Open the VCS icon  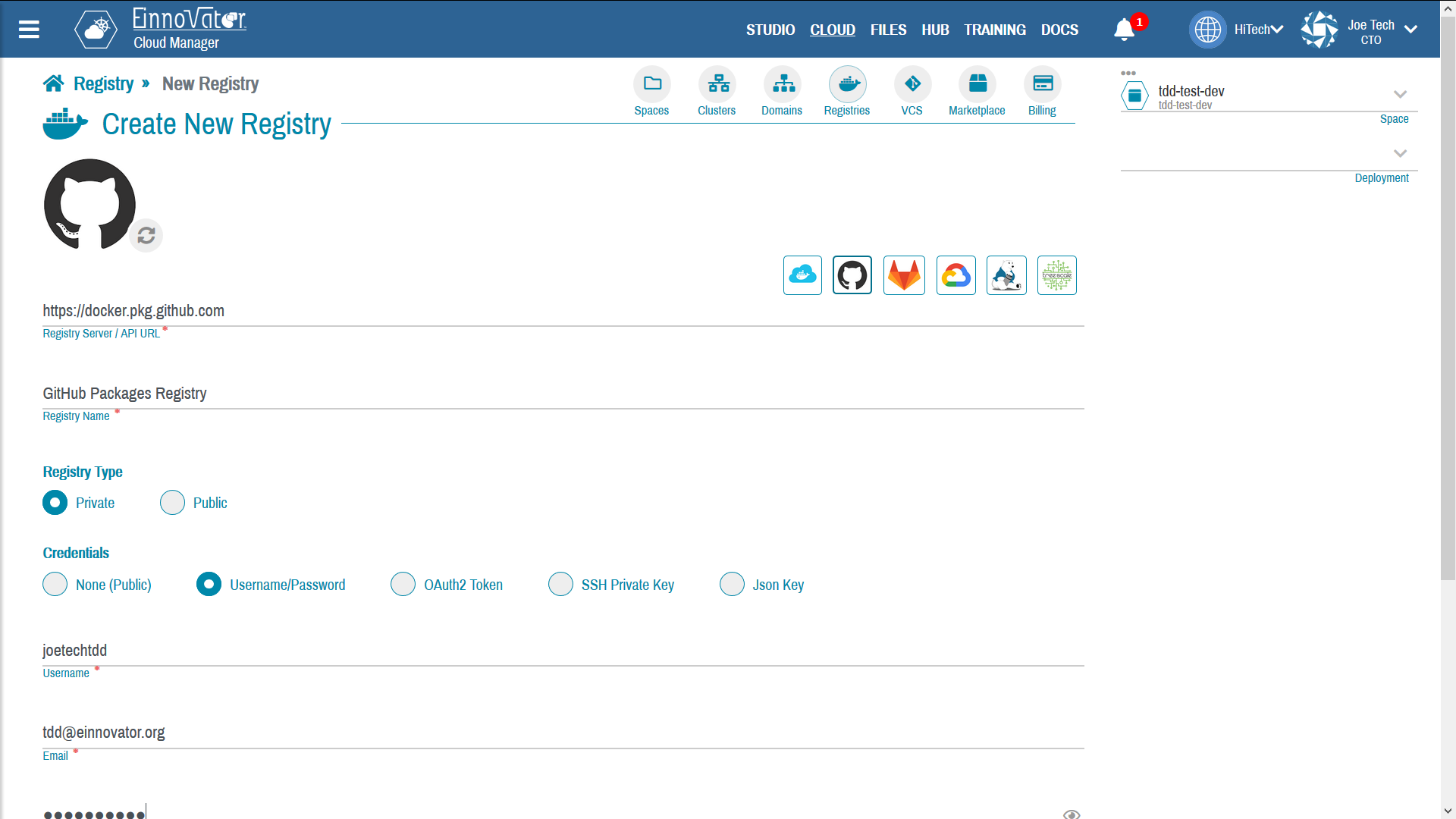tap(913, 83)
